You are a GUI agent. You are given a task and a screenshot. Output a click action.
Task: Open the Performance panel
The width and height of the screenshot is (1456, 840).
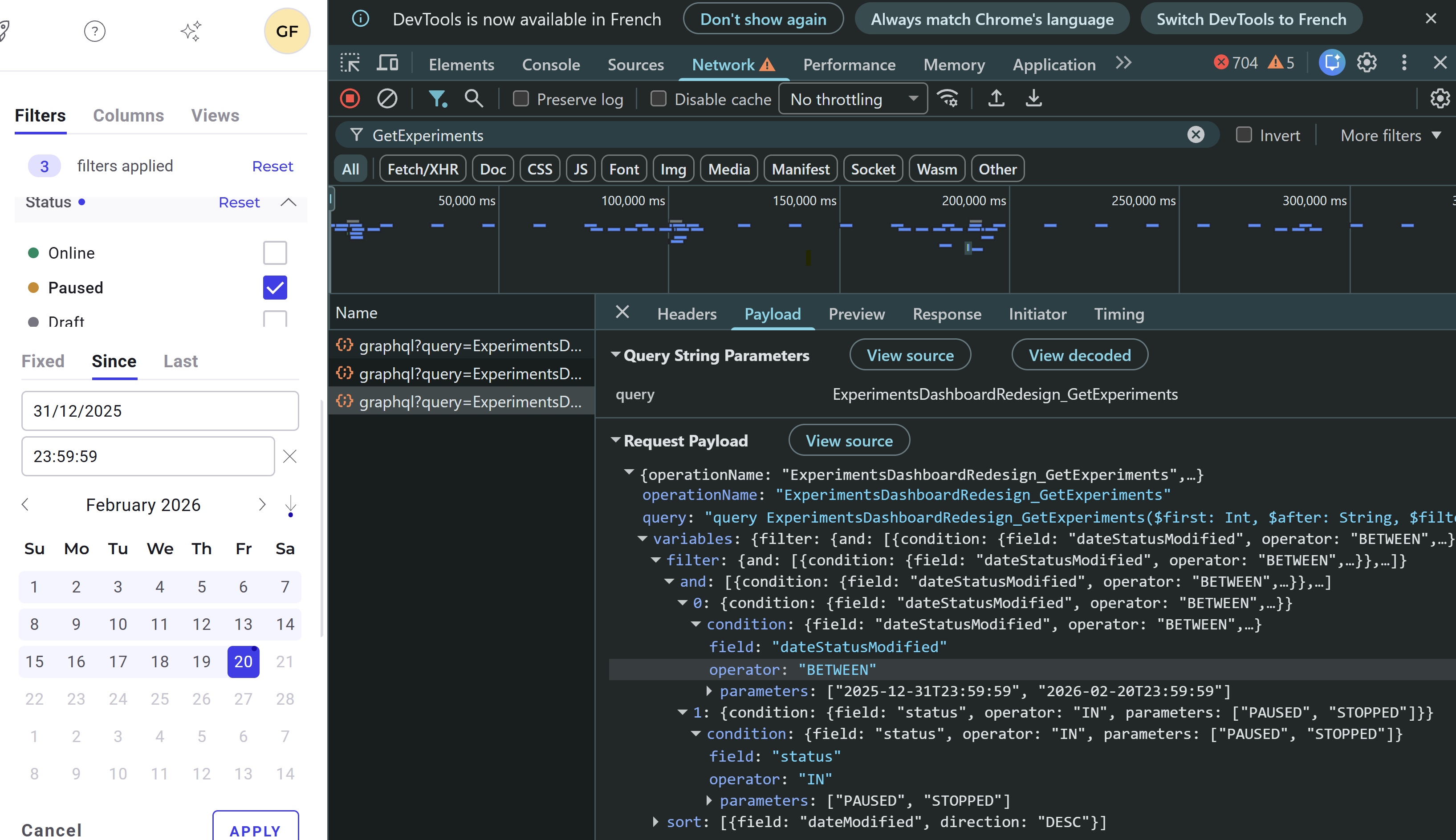(849, 64)
